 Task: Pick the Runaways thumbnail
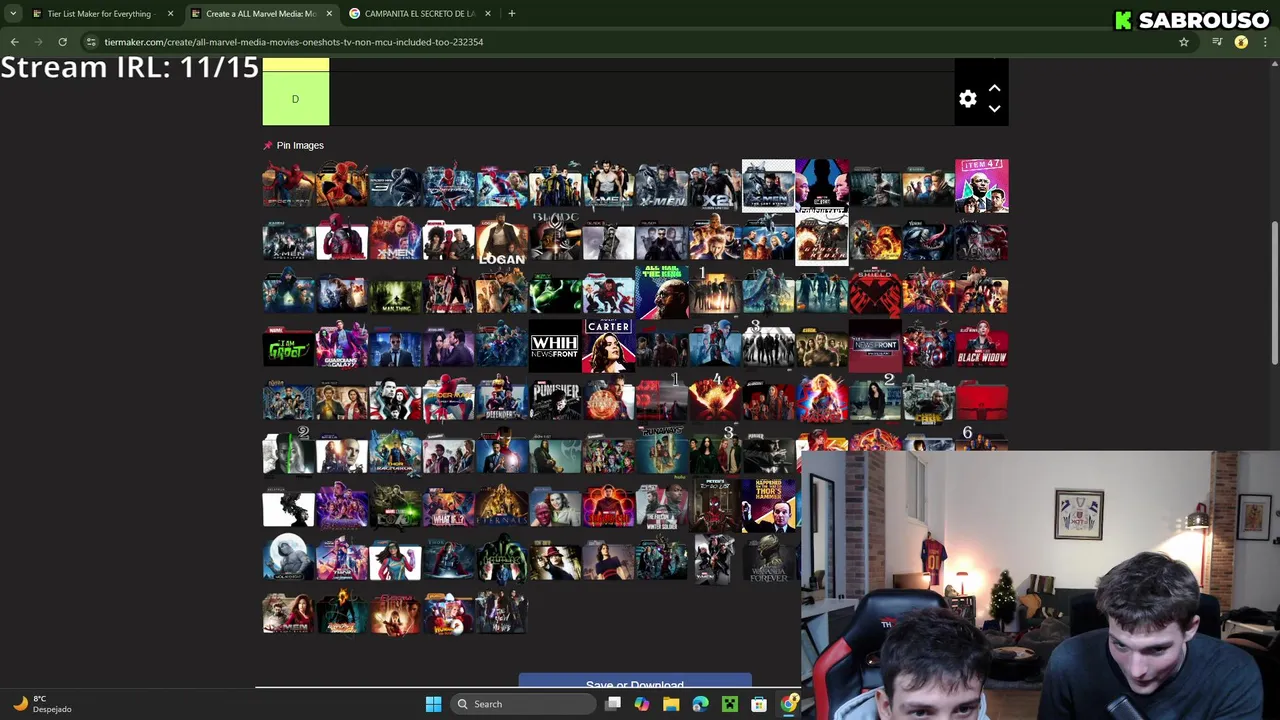coord(662,453)
